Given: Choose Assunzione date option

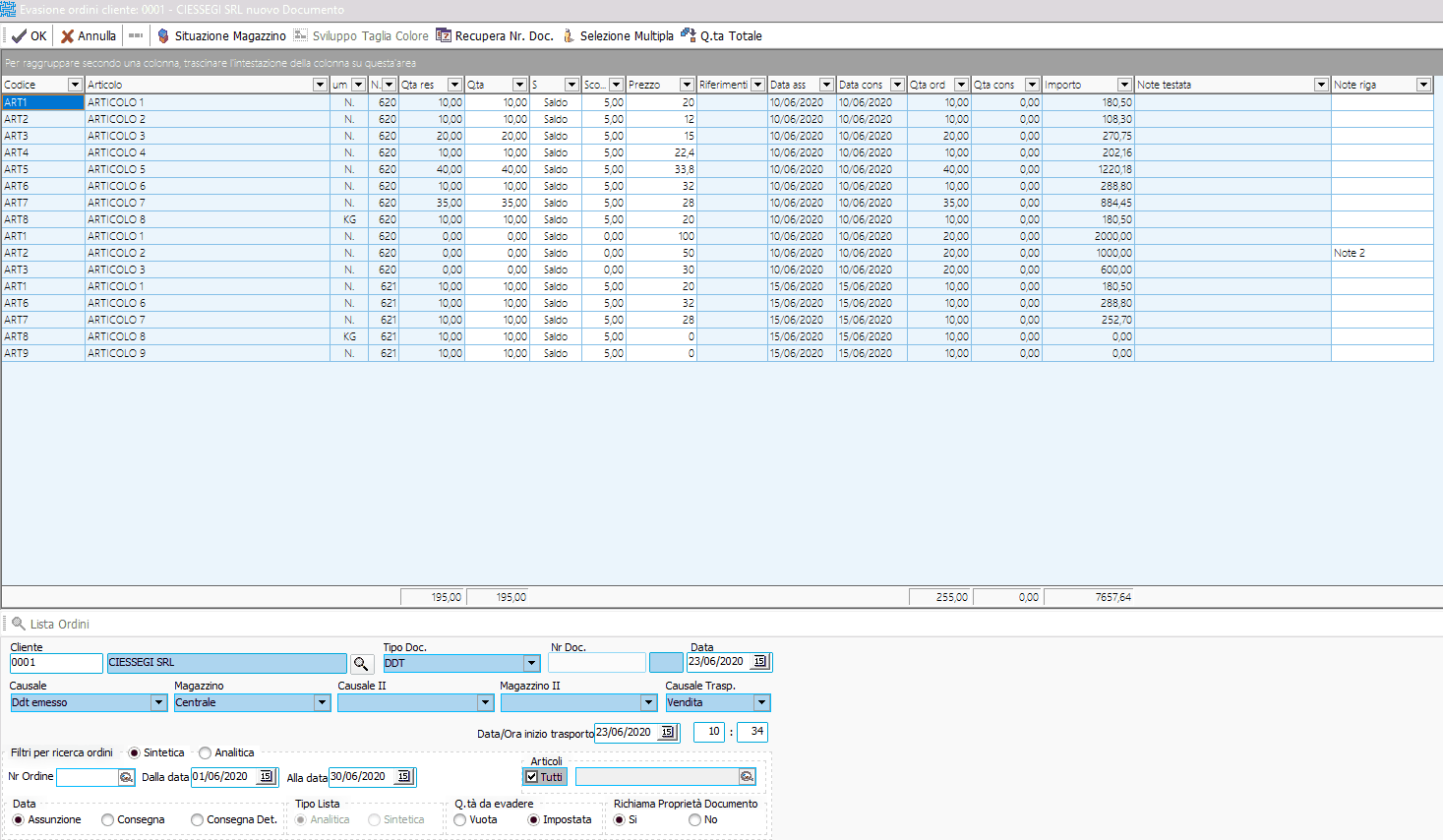Looking at the screenshot, I should [18, 819].
